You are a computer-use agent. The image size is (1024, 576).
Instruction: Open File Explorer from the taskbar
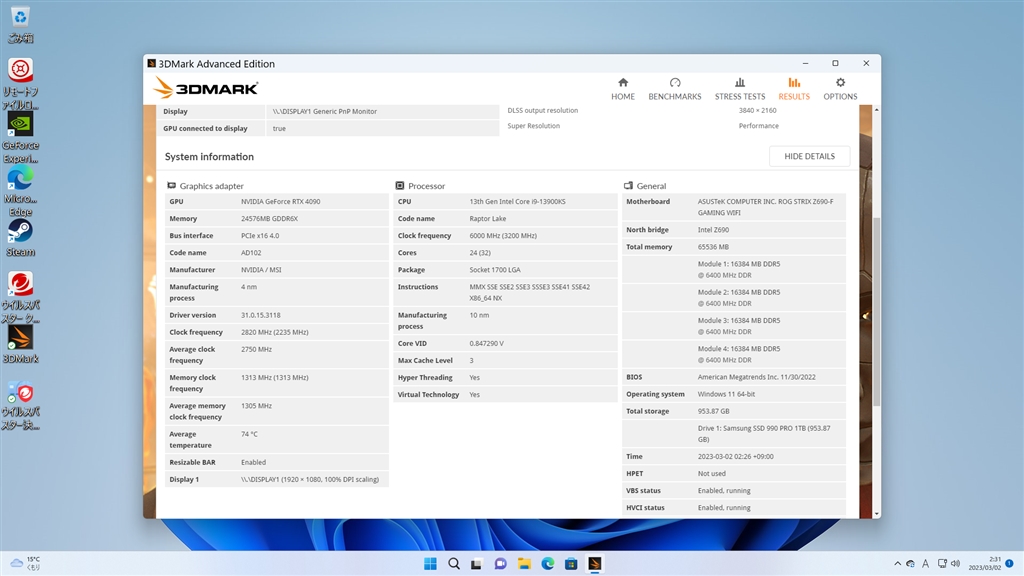(x=524, y=563)
